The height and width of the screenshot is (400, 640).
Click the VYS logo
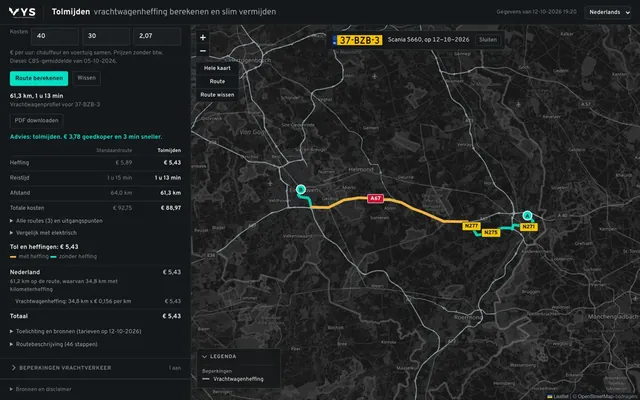tap(22, 12)
